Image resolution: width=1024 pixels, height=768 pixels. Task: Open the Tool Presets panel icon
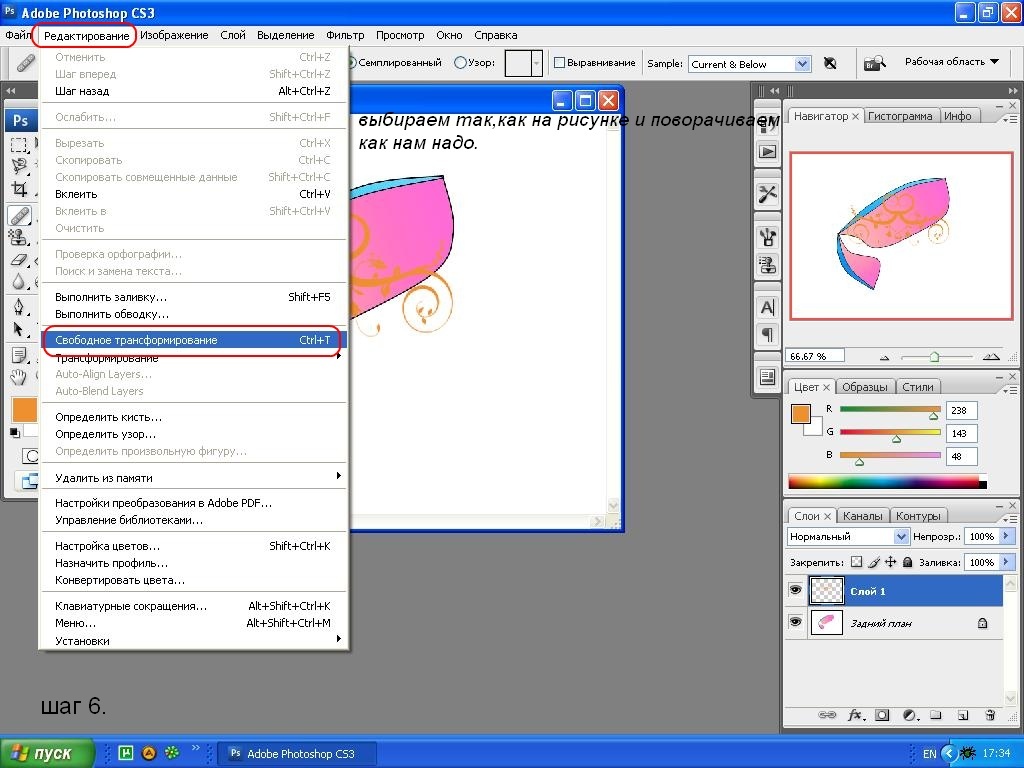pyautogui.click(x=767, y=194)
